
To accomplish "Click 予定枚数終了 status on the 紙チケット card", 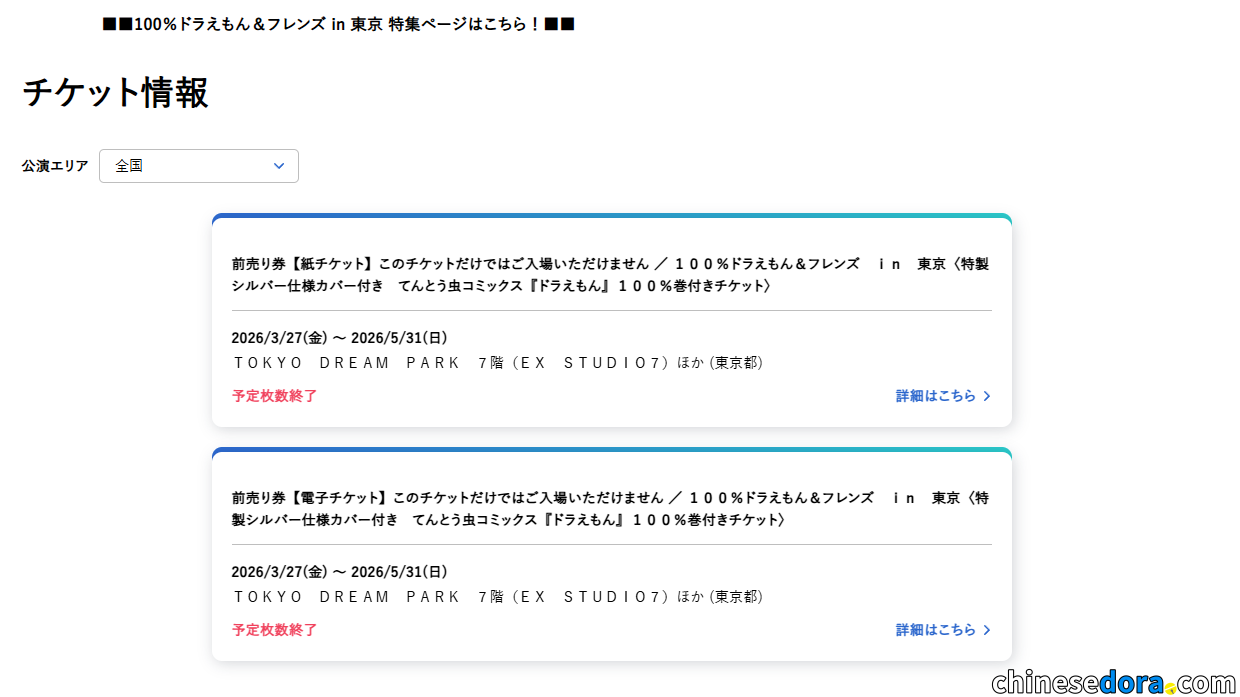I will 274,396.
